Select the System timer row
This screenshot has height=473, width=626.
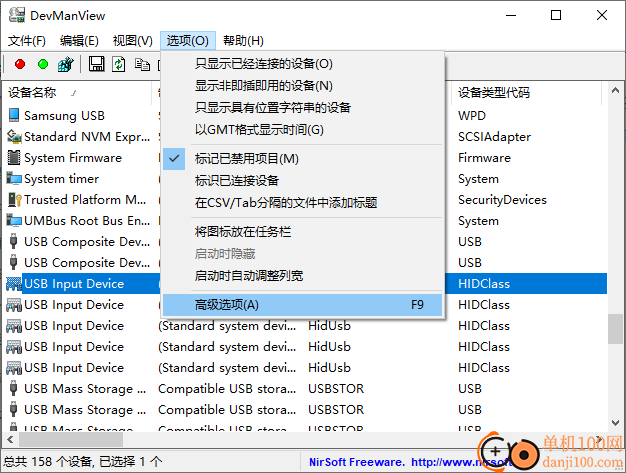click(x=61, y=179)
